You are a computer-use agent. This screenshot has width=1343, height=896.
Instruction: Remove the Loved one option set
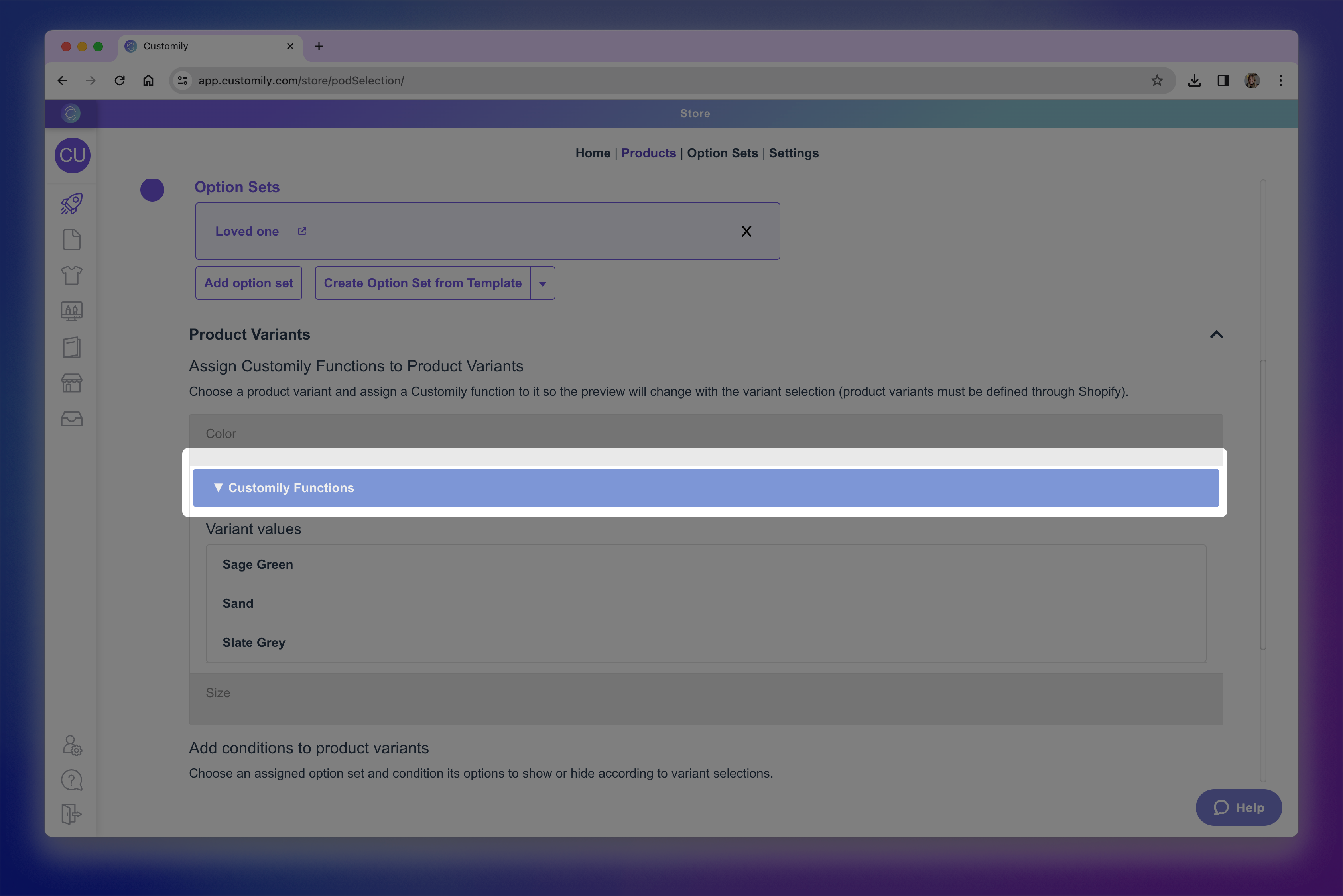pos(746,232)
